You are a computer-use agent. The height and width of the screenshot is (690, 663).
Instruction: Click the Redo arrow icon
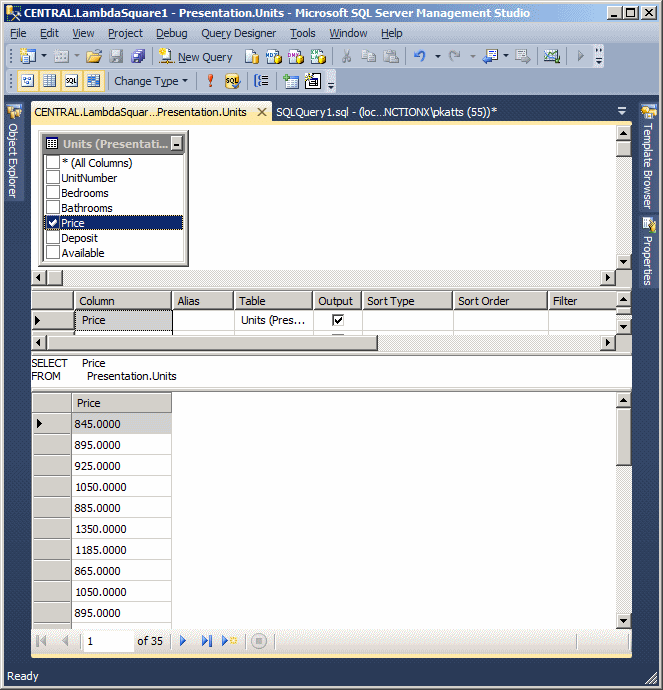[455, 56]
